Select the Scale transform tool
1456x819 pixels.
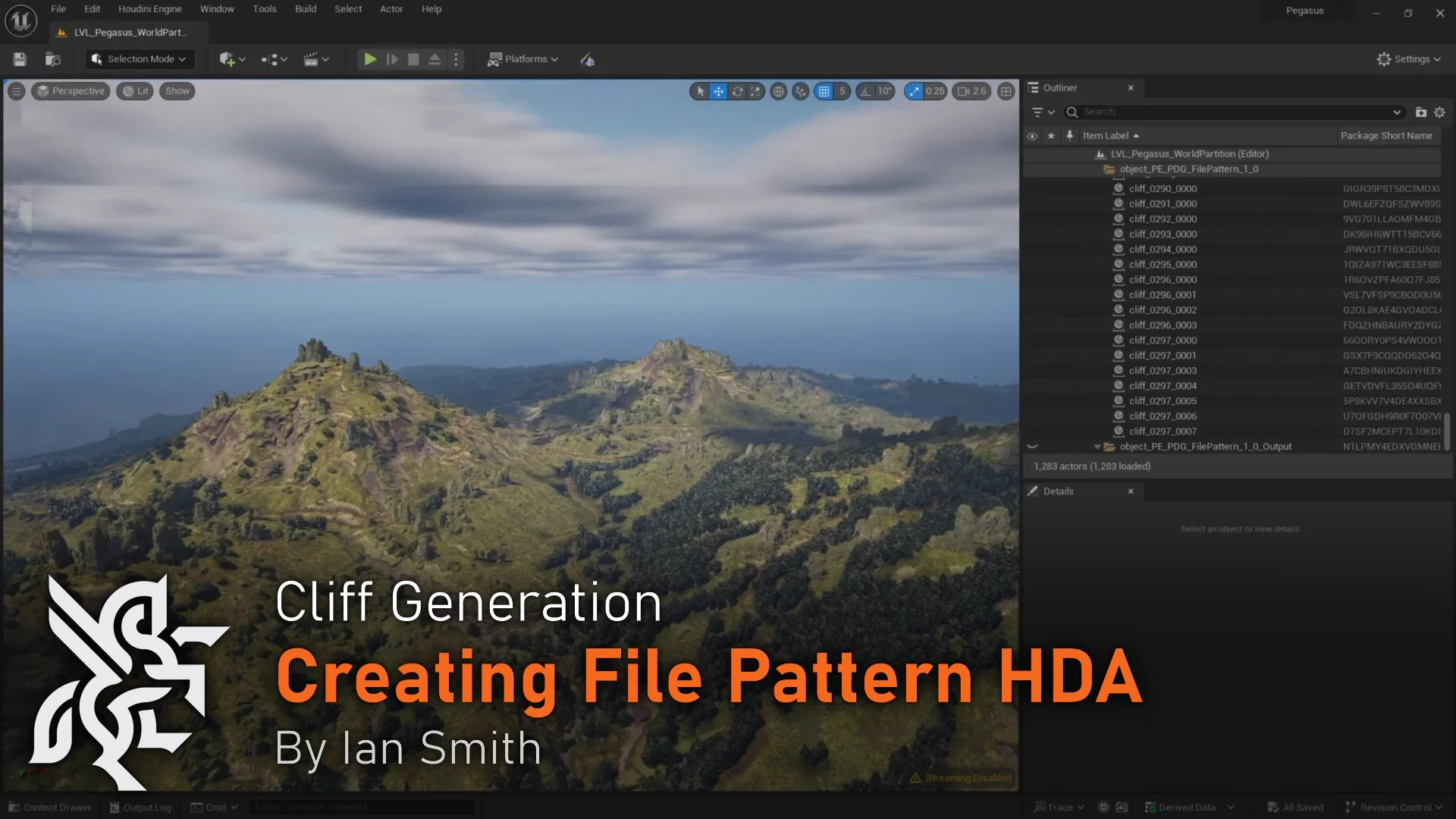pos(755,91)
